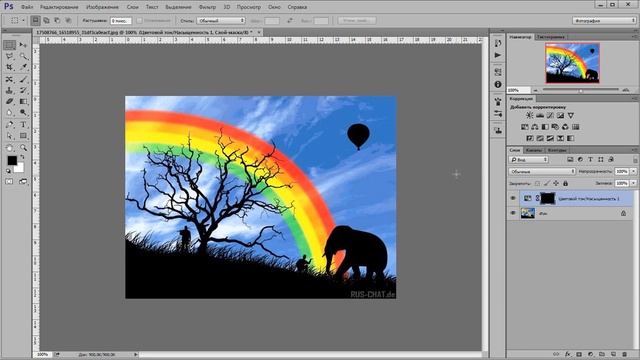Screen dimensions: 640x360
Task: Select the Blur tool
Action: (x=9, y=112)
